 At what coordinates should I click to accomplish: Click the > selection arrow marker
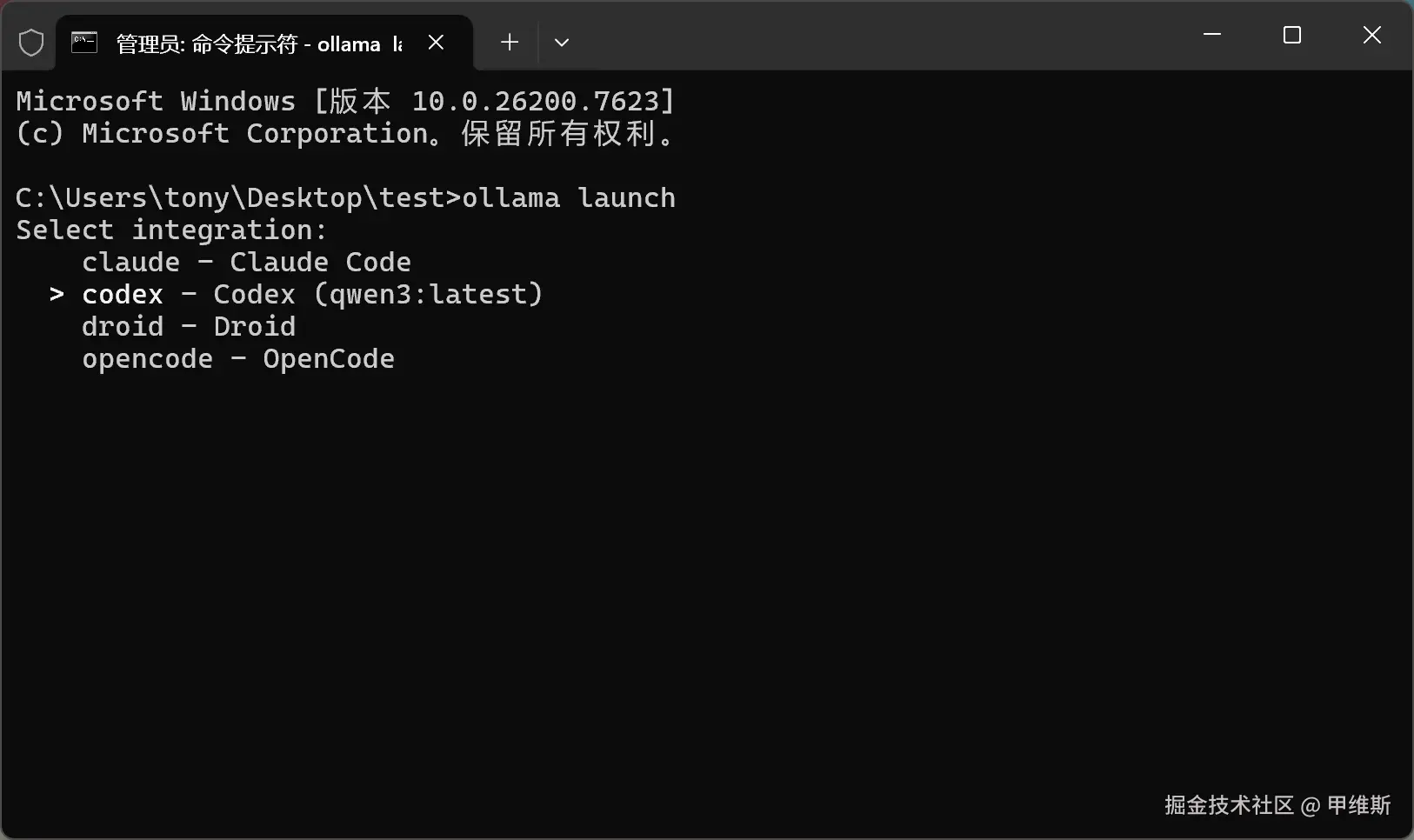point(57,295)
